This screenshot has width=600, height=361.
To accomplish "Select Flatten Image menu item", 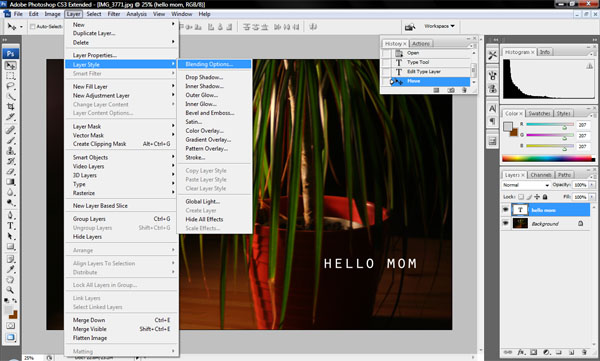I will (122, 338).
